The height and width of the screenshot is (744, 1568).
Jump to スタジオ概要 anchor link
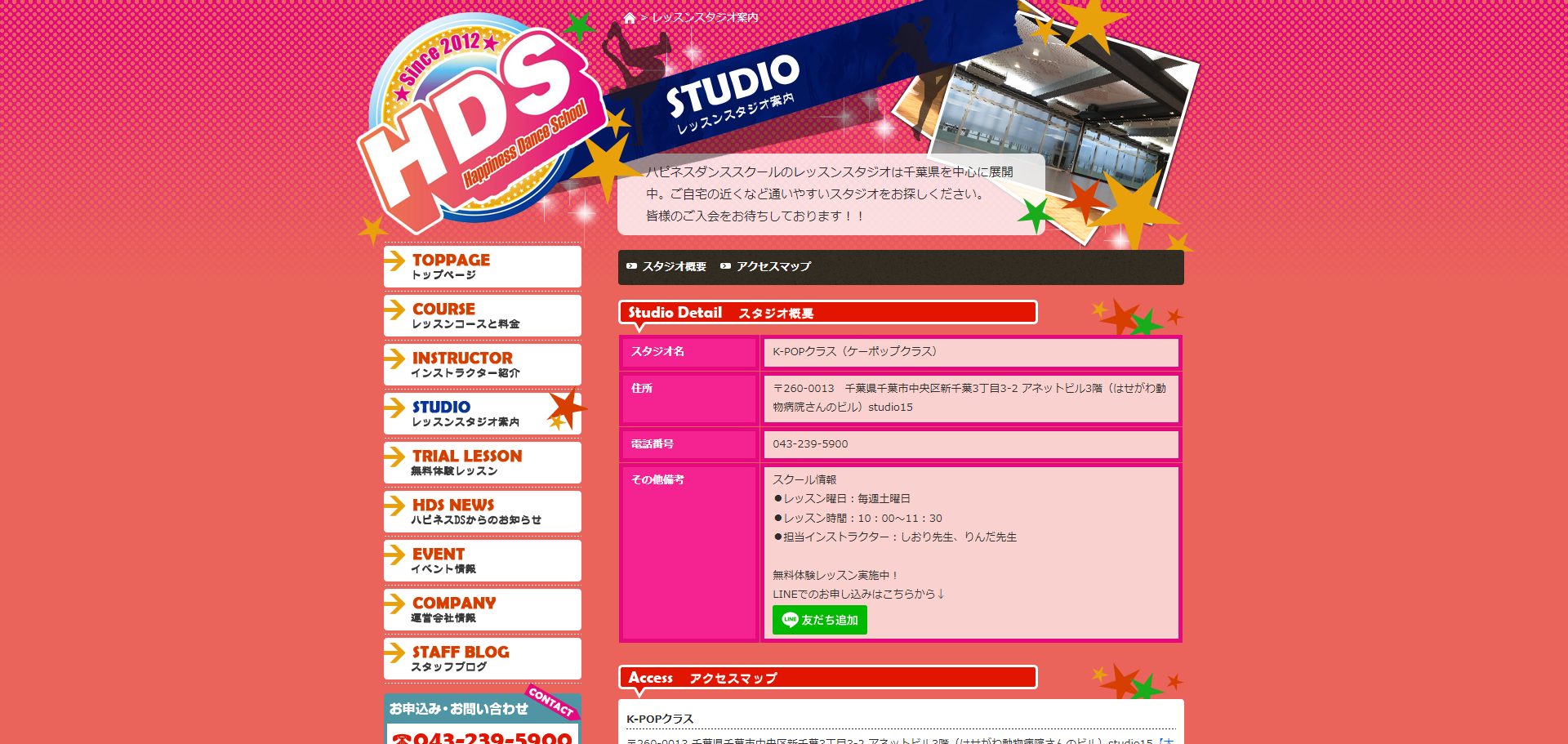(x=674, y=266)
